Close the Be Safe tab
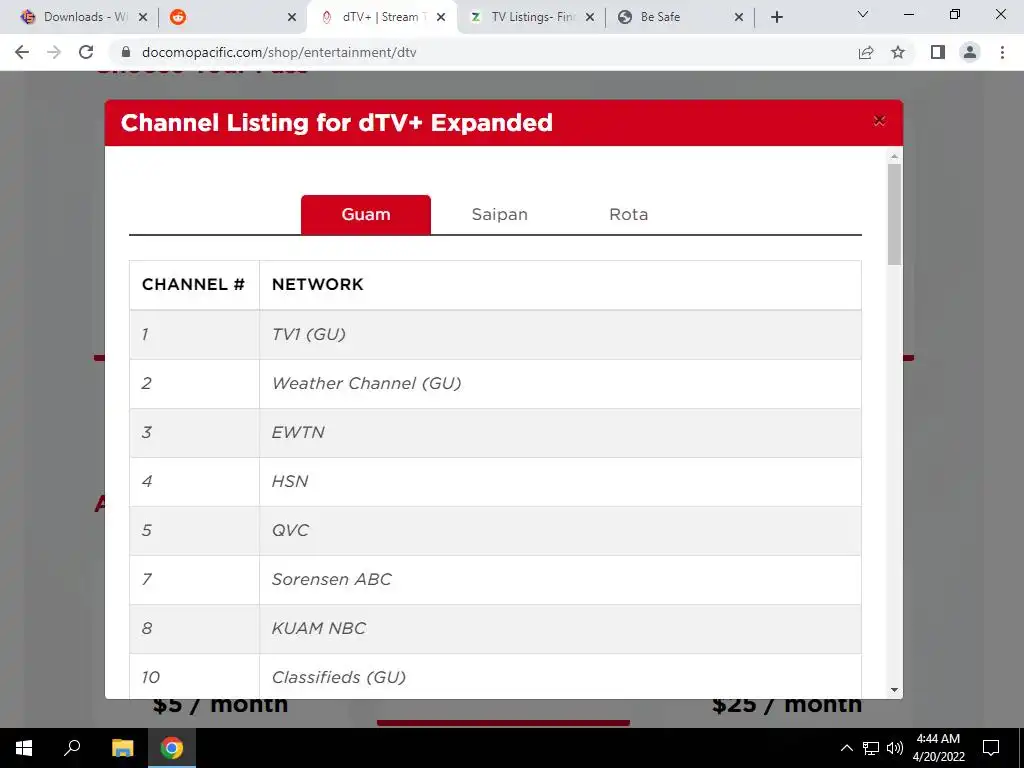Screen dimensions: 1024x768 point(739,17)
